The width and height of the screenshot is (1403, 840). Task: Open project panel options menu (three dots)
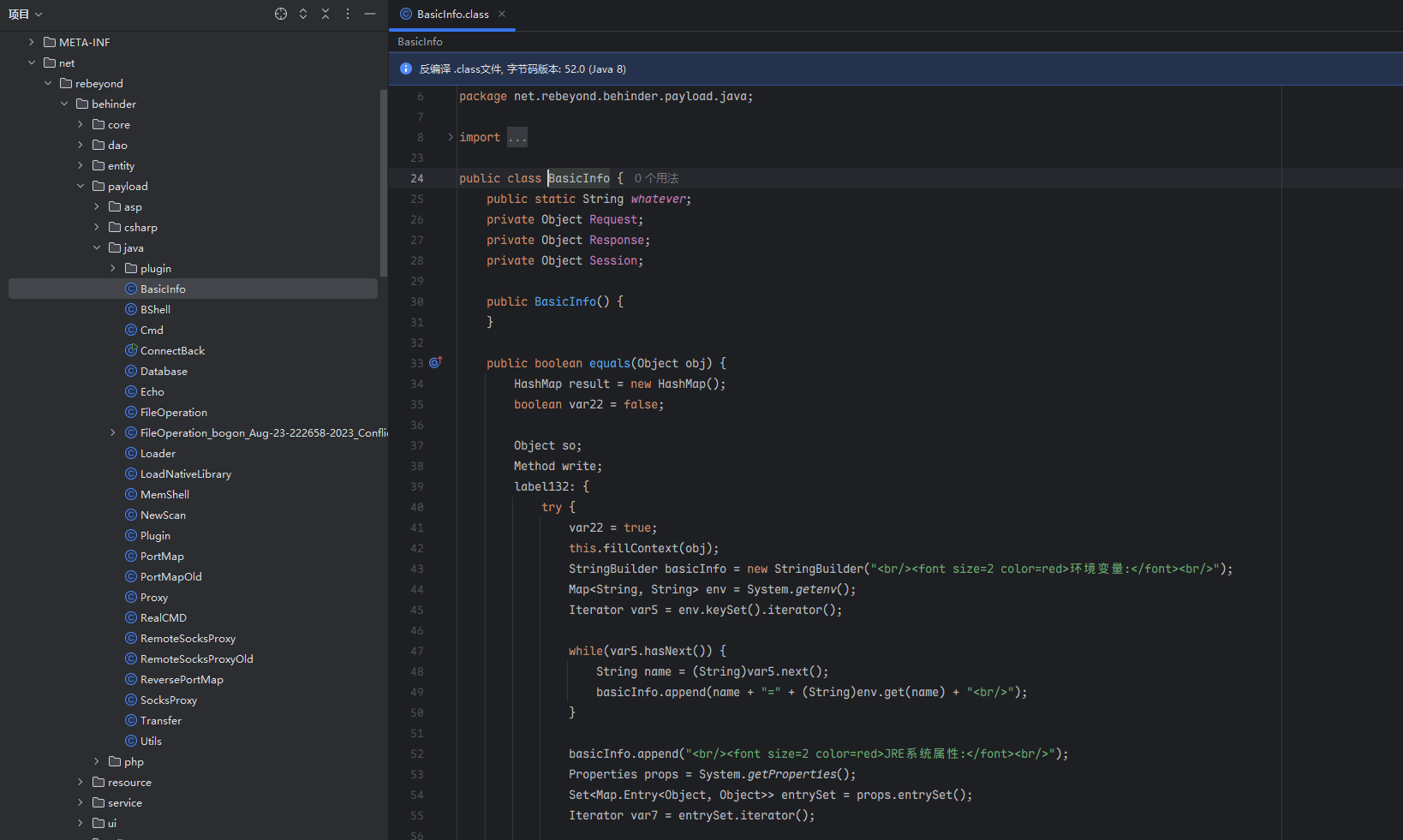(x=348, y=14)
